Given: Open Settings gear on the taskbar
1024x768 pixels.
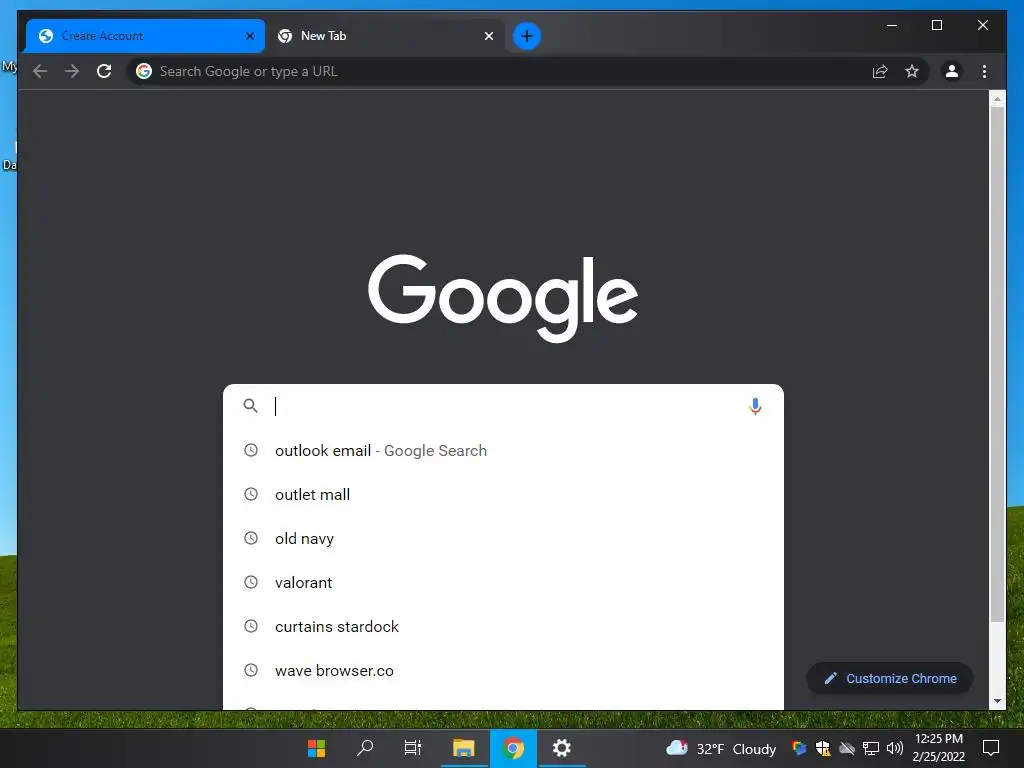Looking at the screenshot, I should pos(562,748).
